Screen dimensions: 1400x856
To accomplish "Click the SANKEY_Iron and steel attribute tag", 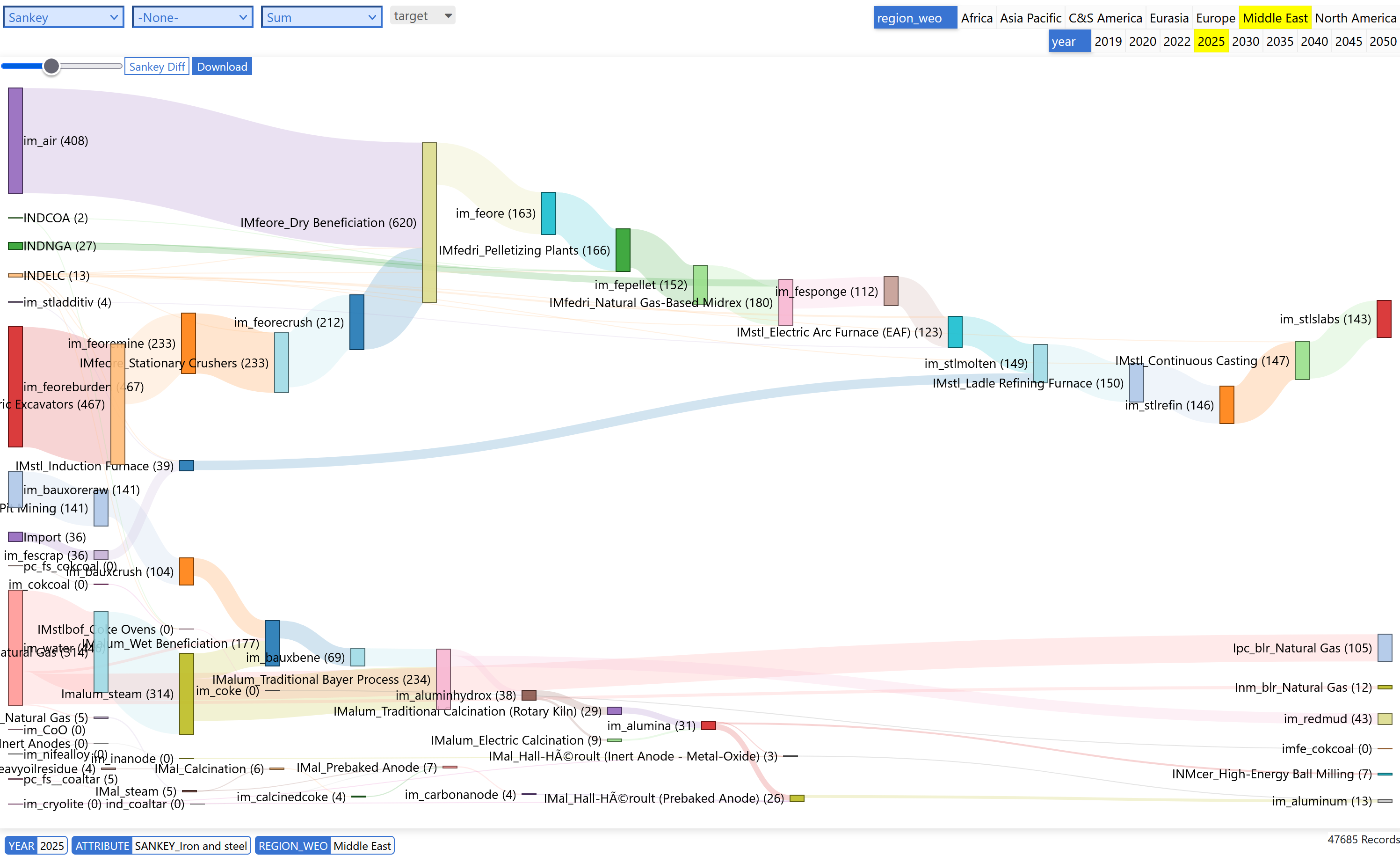I will coord(191,846).
